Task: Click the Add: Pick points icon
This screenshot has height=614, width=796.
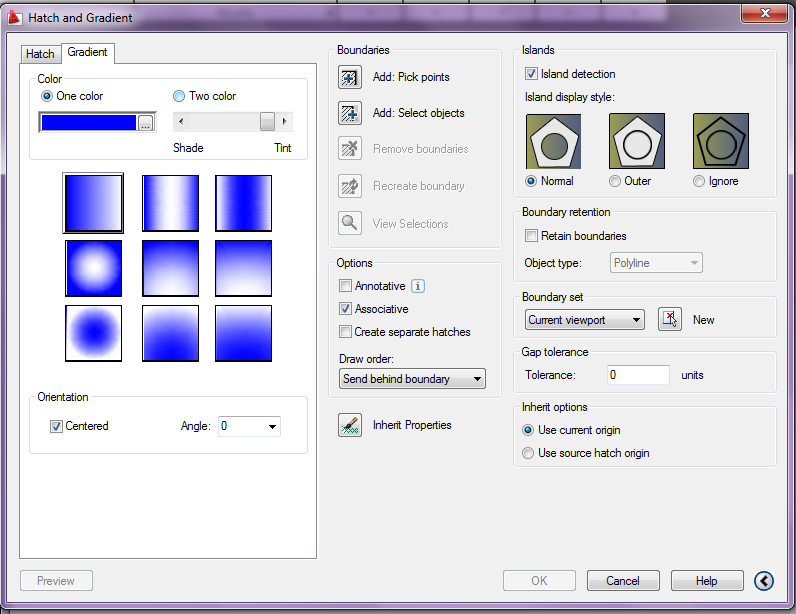Action: pyautogui.click(x=350, y=77)
